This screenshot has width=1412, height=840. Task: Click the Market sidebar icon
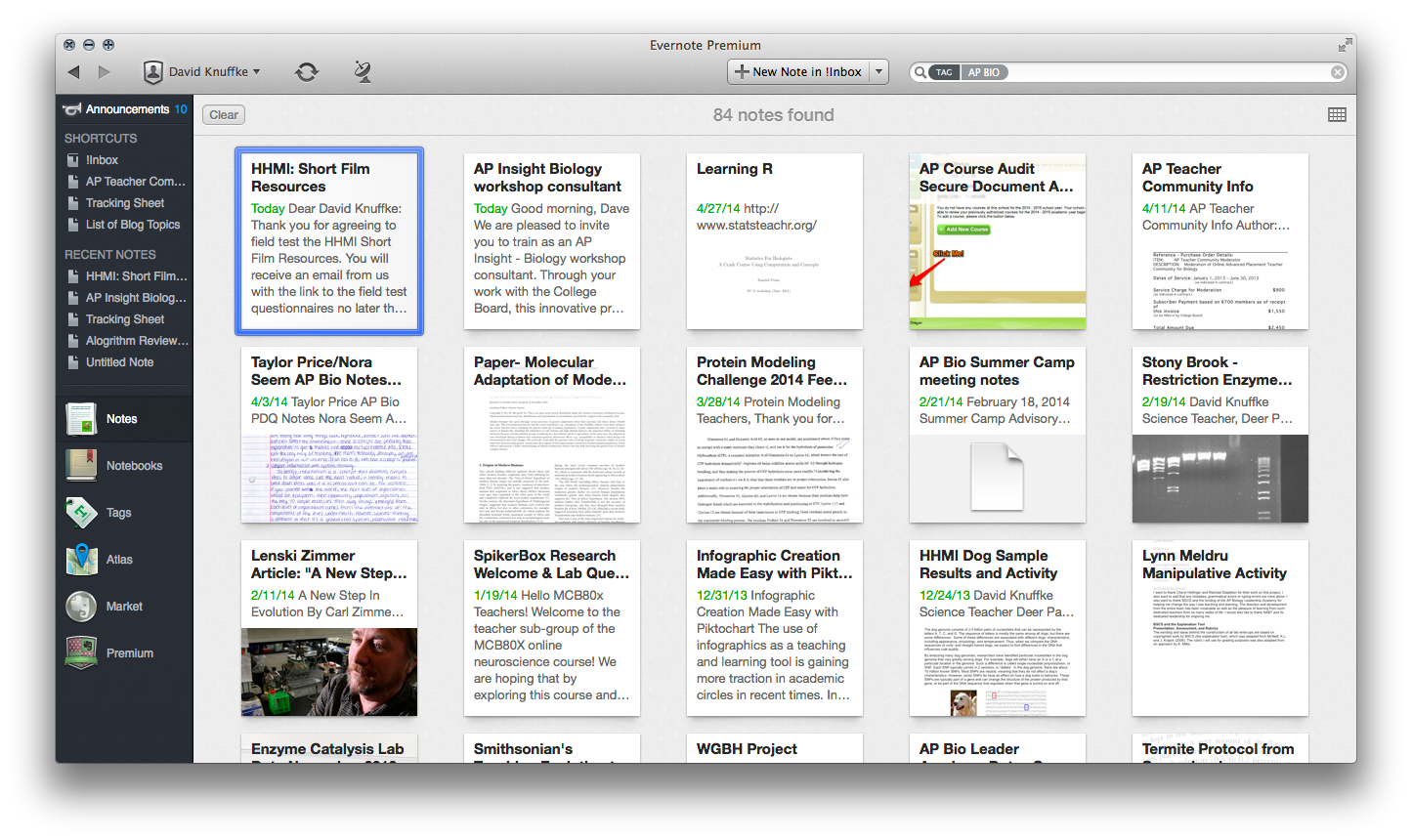[81, 607]
